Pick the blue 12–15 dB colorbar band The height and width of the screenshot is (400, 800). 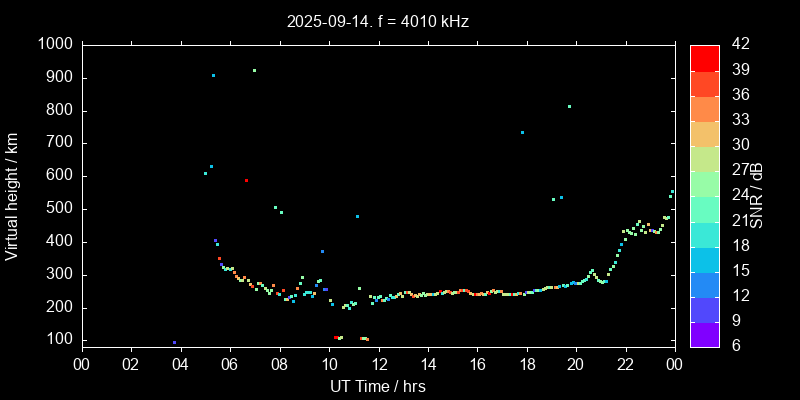point(704,284)
